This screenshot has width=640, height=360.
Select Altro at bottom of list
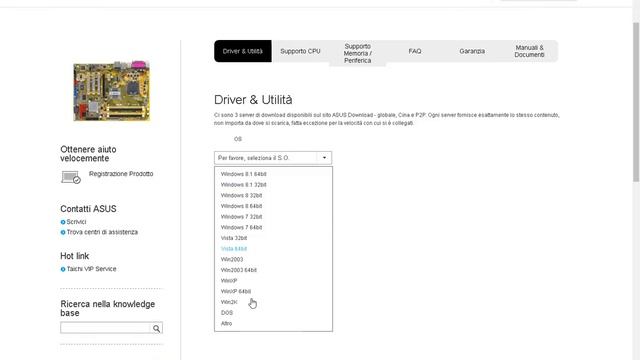coord(227,323)
